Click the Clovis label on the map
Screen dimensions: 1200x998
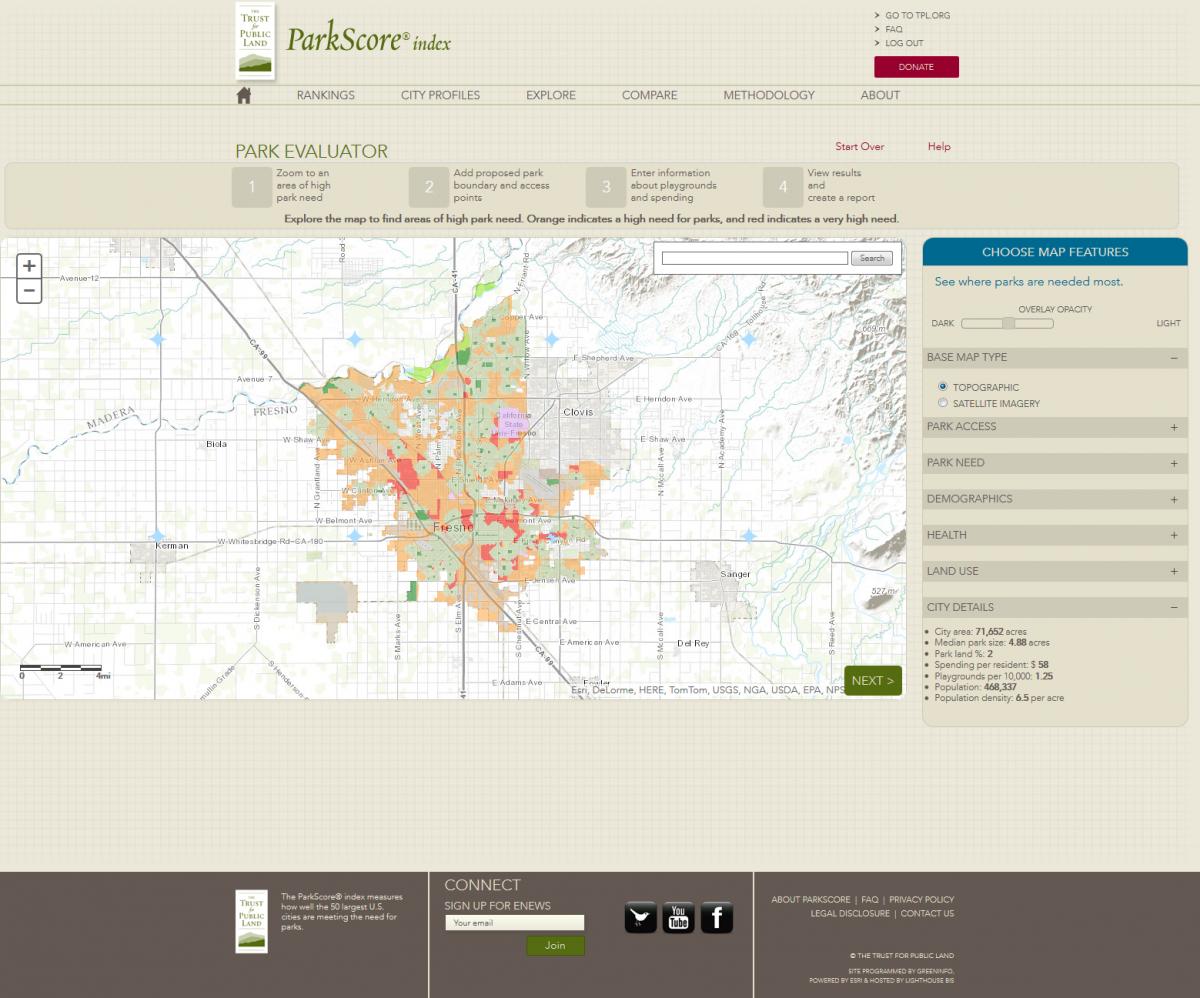pos(578,411)
